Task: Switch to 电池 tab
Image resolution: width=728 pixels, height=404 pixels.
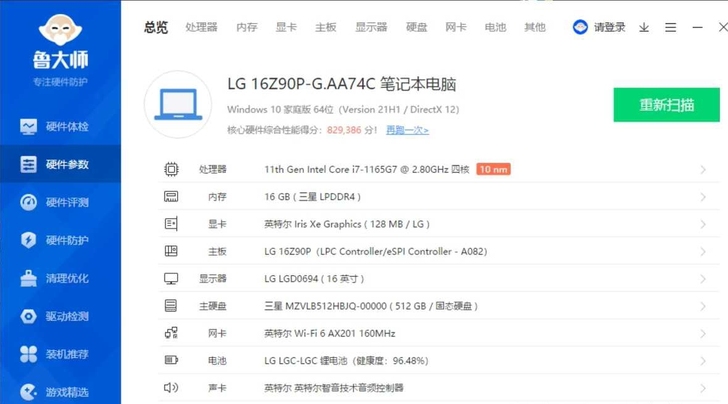Action: tap(495, 27)
